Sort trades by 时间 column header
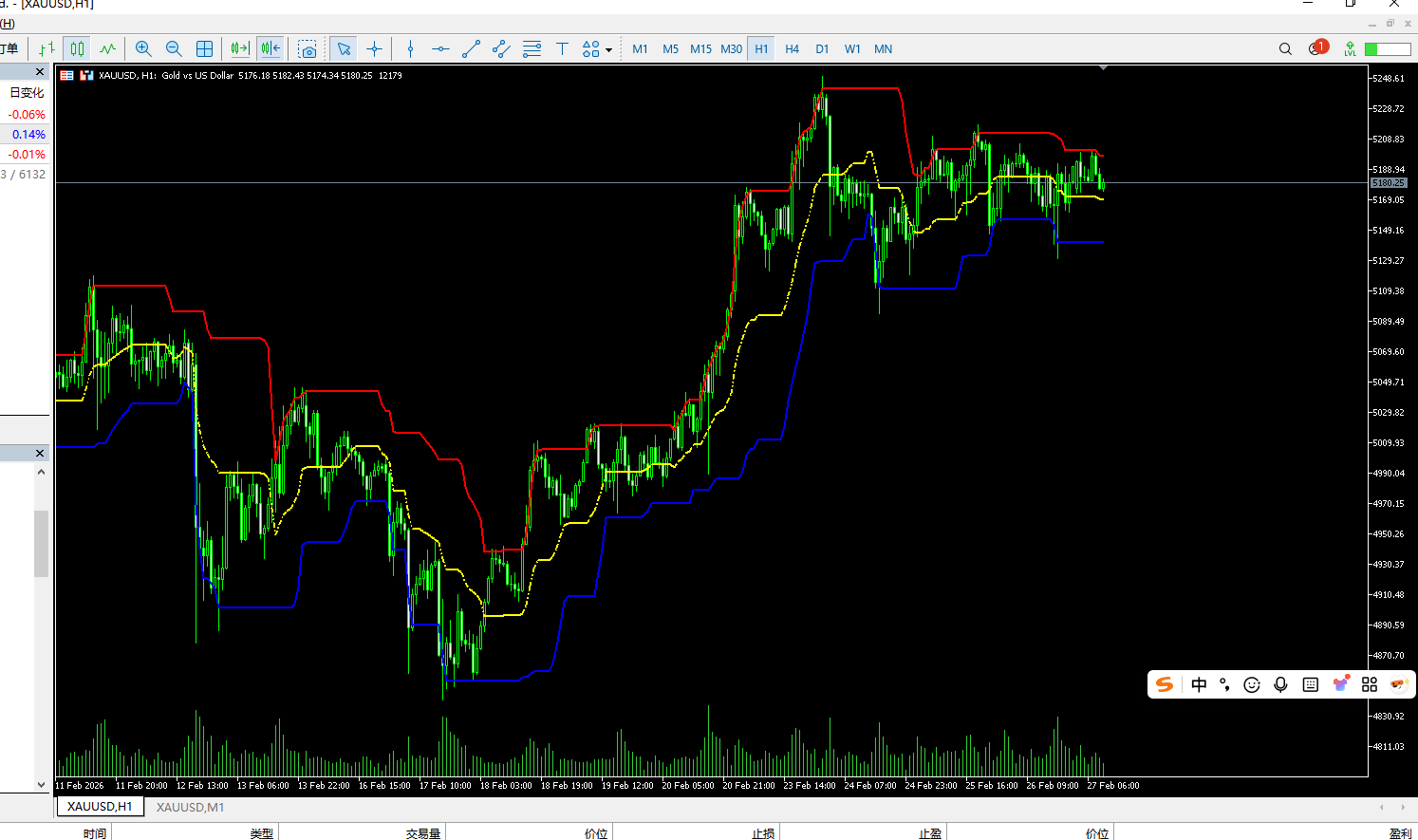This screenshot has width=1418, height=840. pyautogui.click(x=95, y=833)
